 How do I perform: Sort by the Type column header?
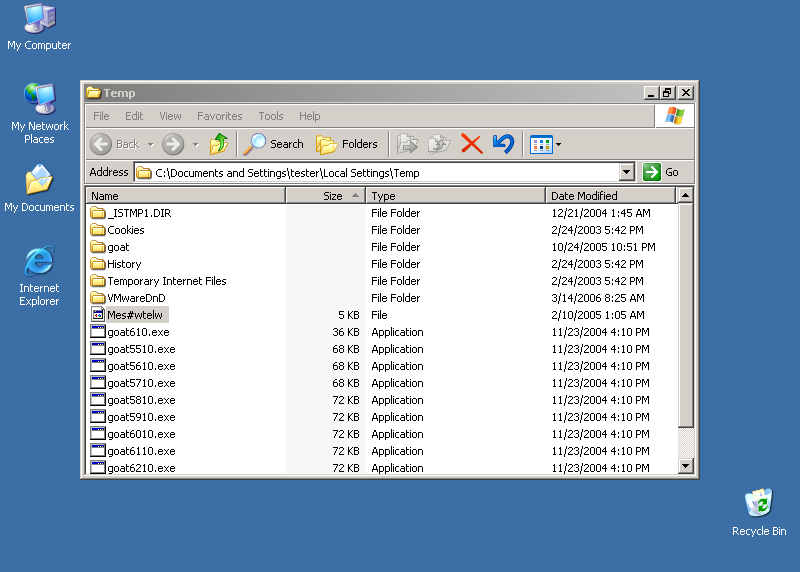(456, 195)
